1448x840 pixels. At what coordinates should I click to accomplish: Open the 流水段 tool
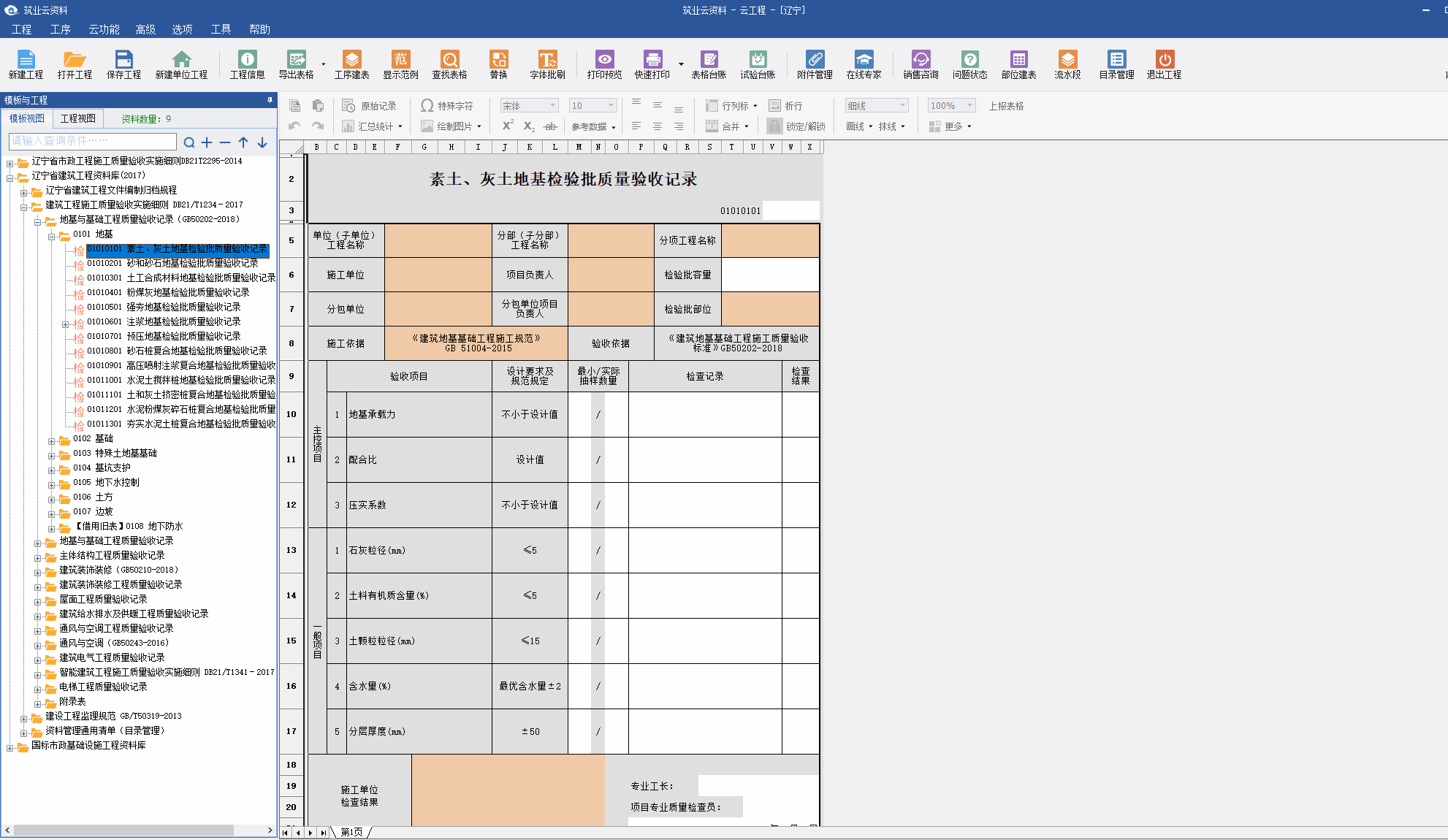1067,64
